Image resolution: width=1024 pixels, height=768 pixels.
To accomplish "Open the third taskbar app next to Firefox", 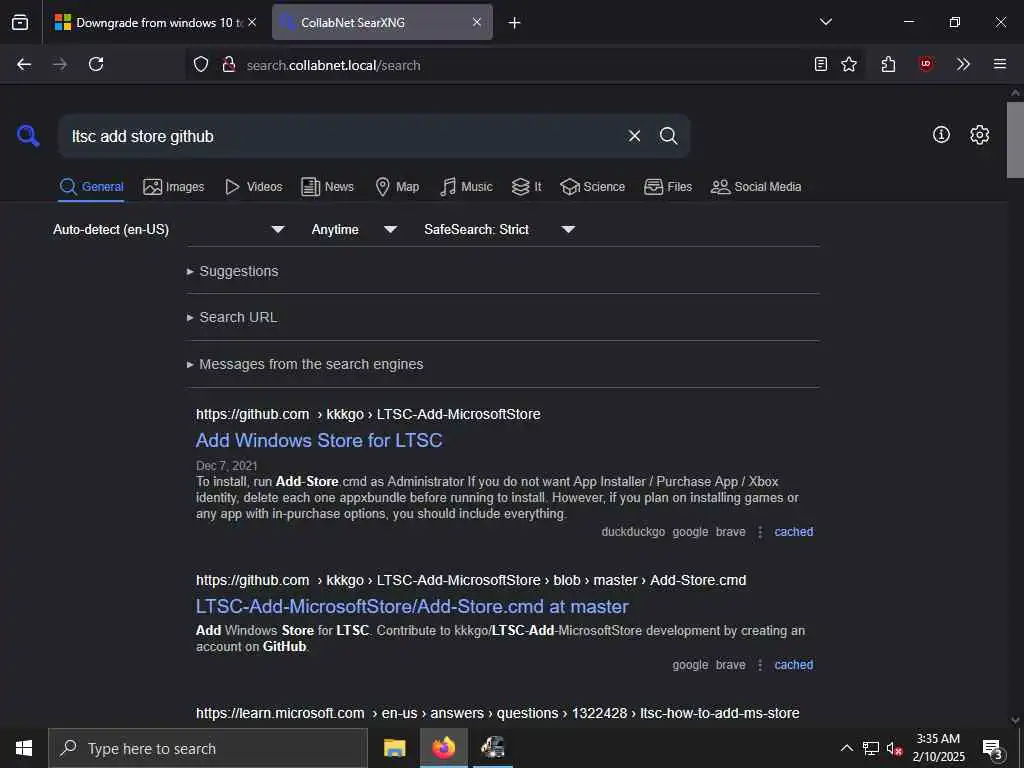I will click(493, 748).
